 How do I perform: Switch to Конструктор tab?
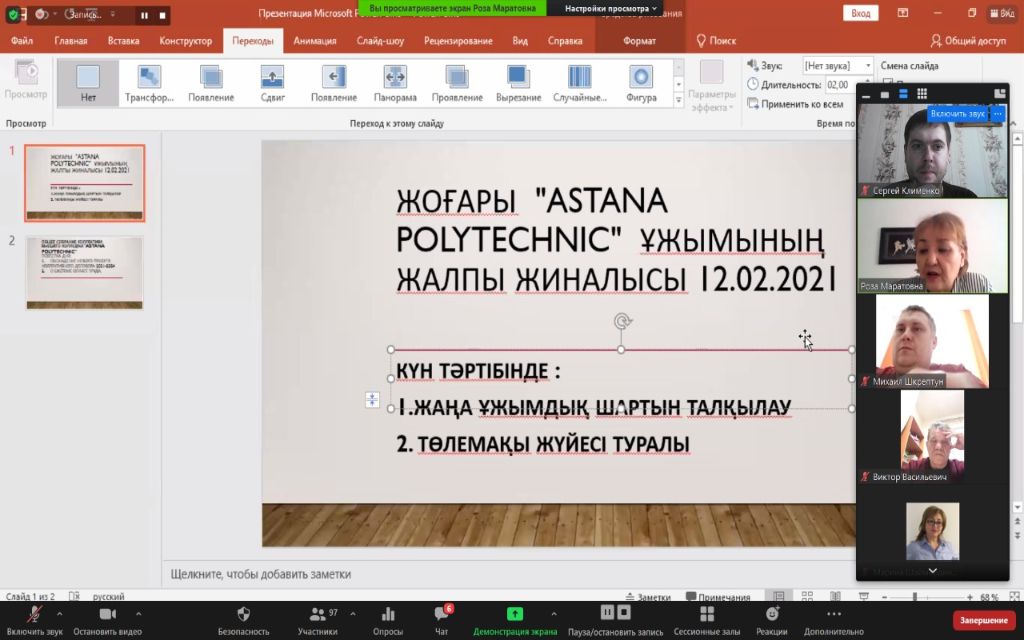click(x=185, y=40)
